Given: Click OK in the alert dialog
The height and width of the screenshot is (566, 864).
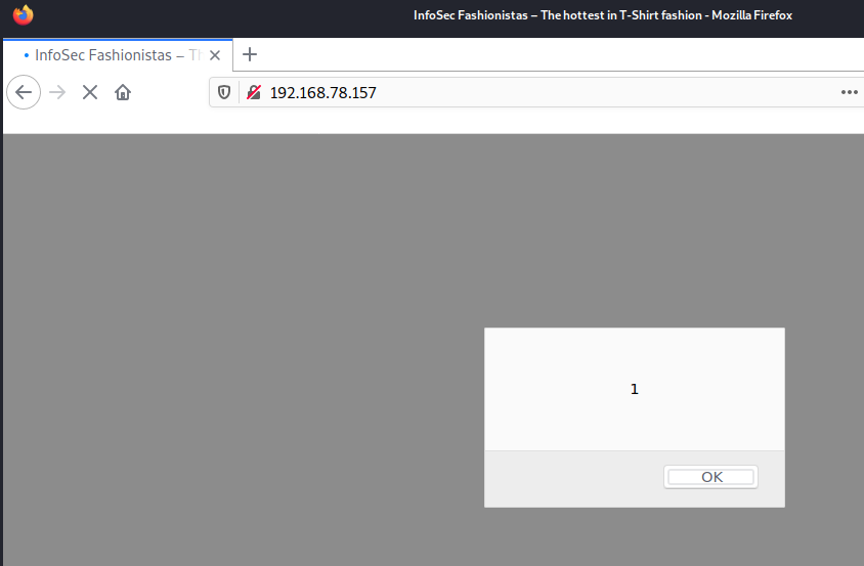Looking at the screenshot, I should pos(711,477).
